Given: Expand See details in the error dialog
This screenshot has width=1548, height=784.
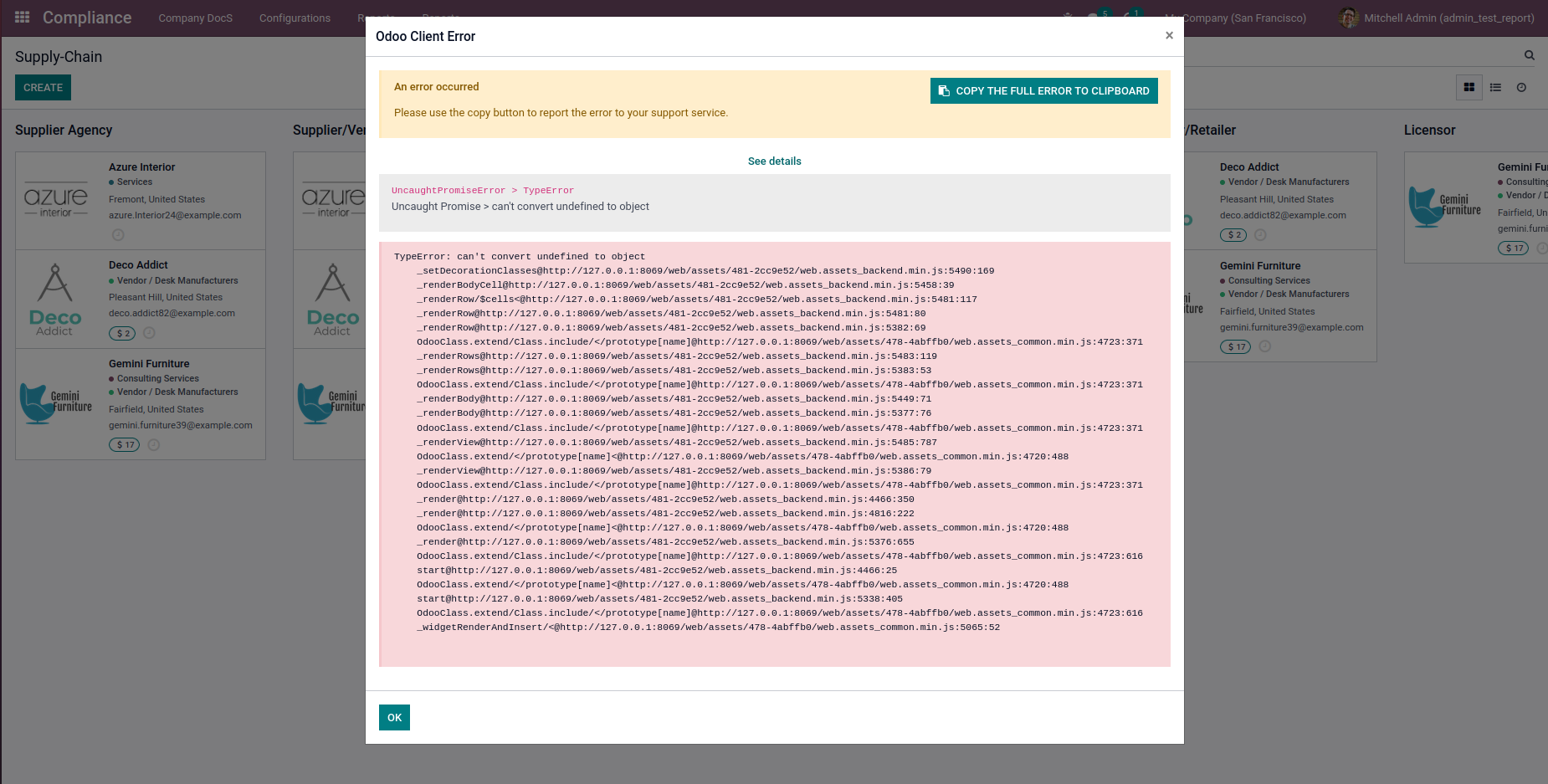Looking at the screenshot, I should point(774,161).
